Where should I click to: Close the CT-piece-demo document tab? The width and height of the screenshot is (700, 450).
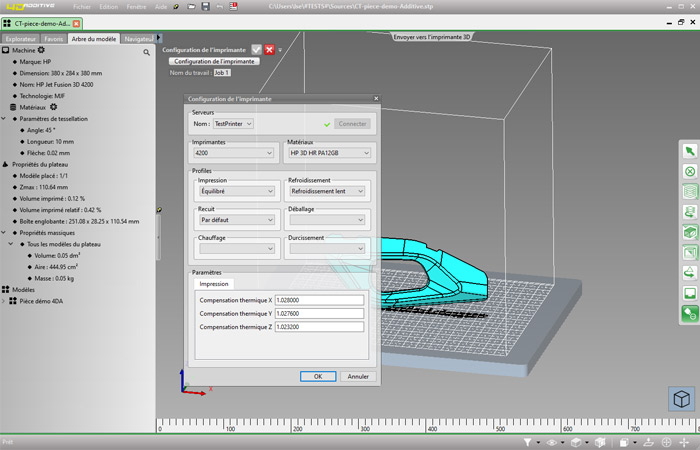tap(76, 24)
